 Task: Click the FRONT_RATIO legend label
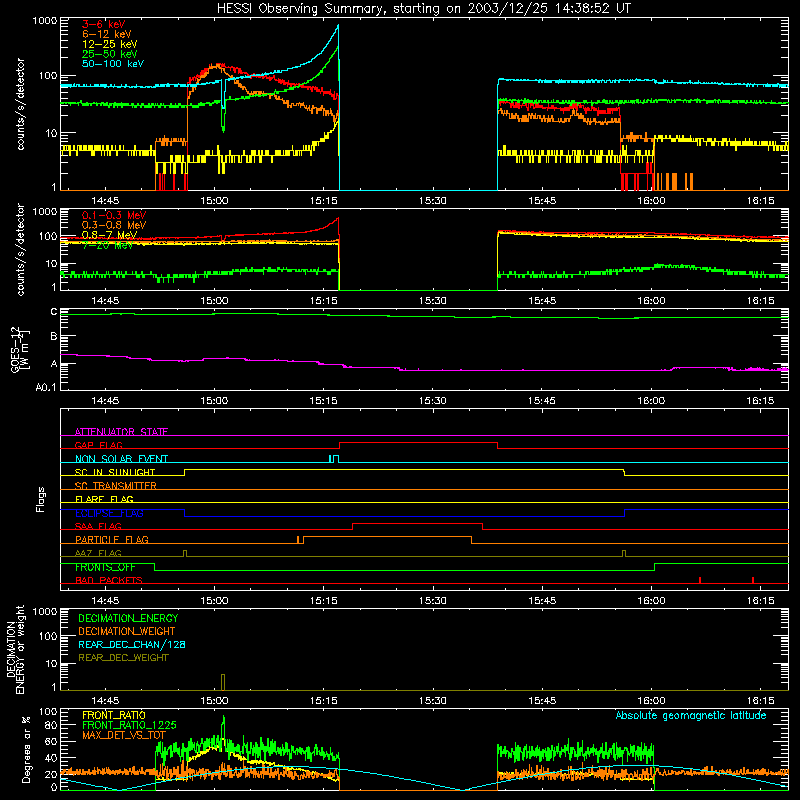pos(114,715)
